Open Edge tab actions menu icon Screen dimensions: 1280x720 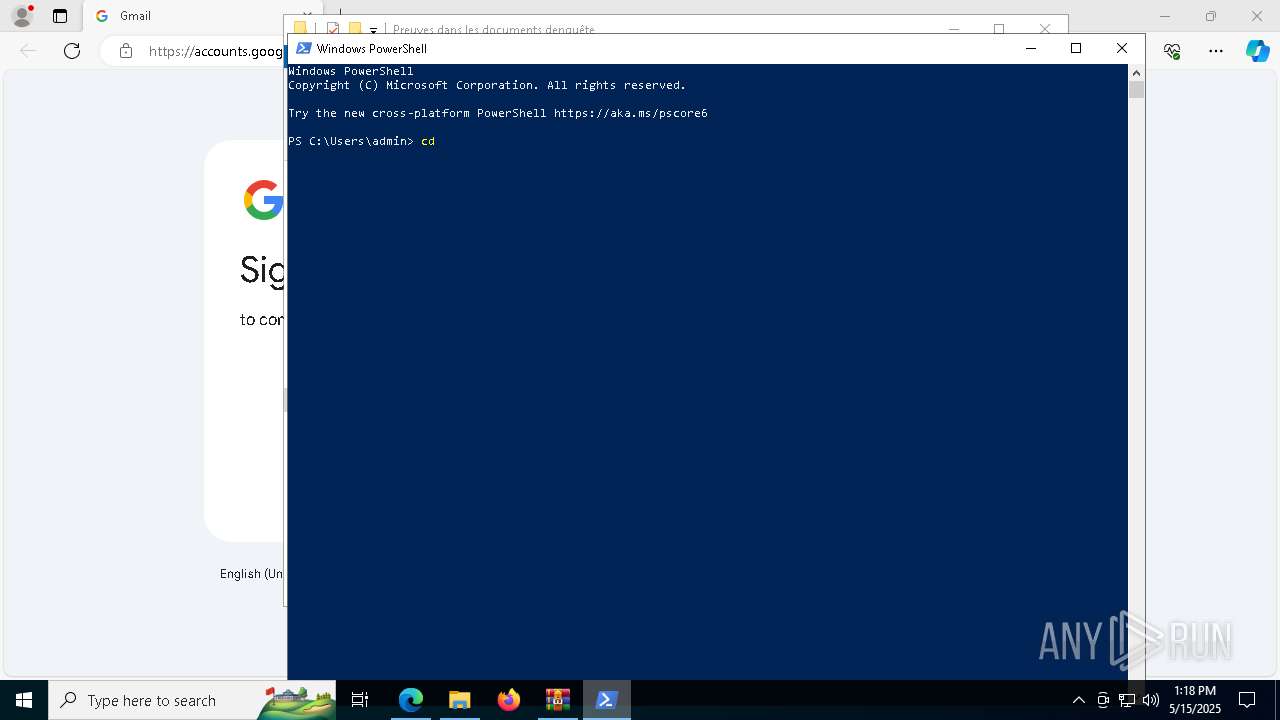(60, 16)
